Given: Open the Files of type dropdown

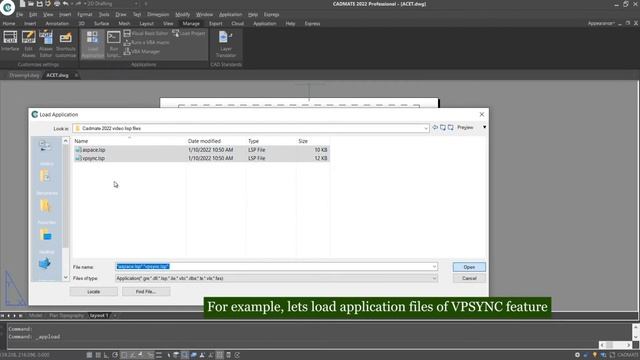Looking at the screenshot, I should (x=277, y=278).
